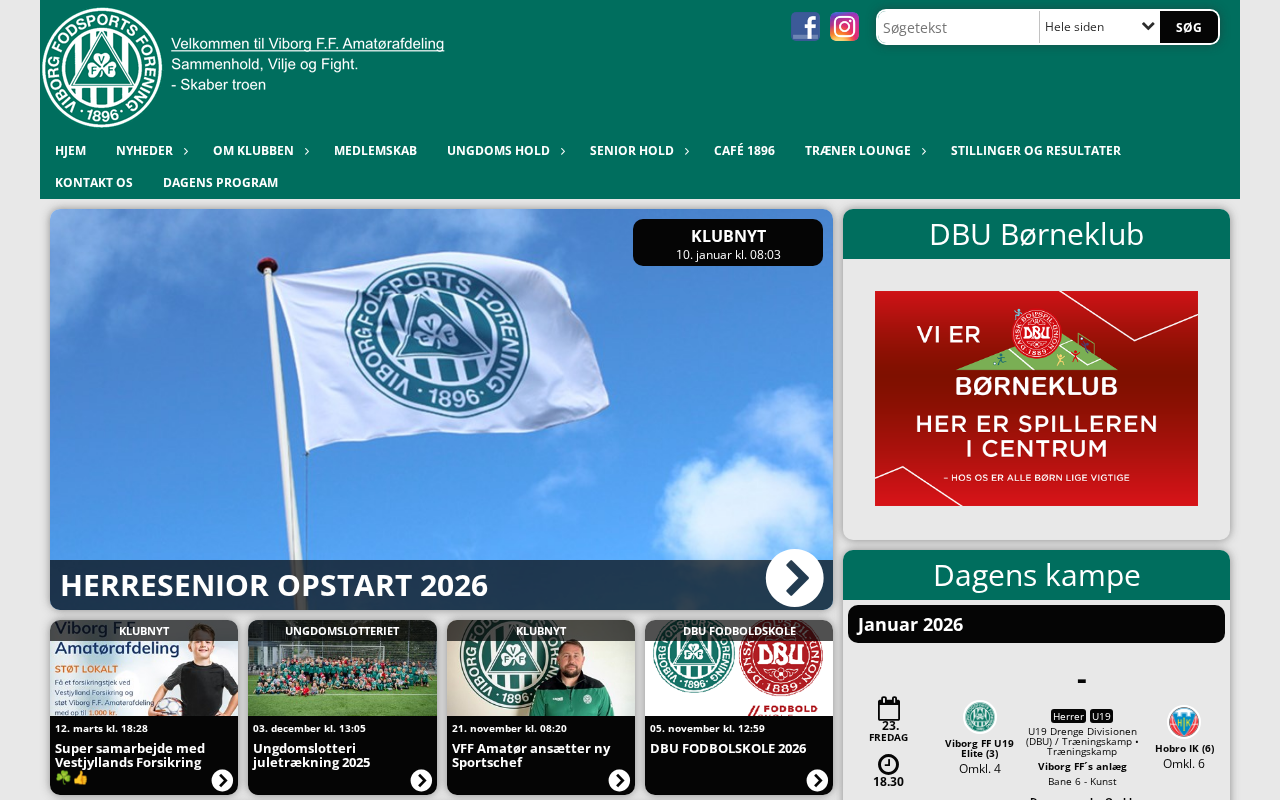Click the Ungdomslotteriet team photo thumbnail
1280x800 pixels.
(342, 668)
